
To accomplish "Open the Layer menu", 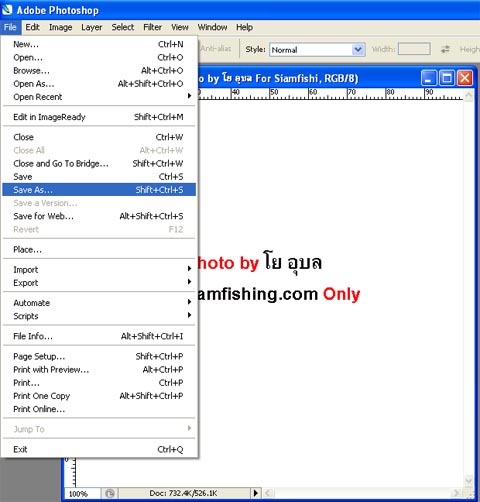I will [x=92, y=27].
